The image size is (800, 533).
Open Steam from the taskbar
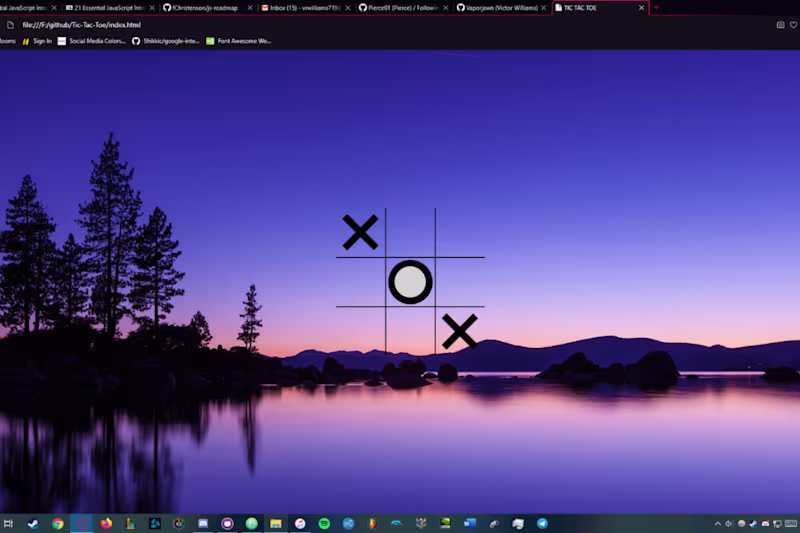point(33,523)
